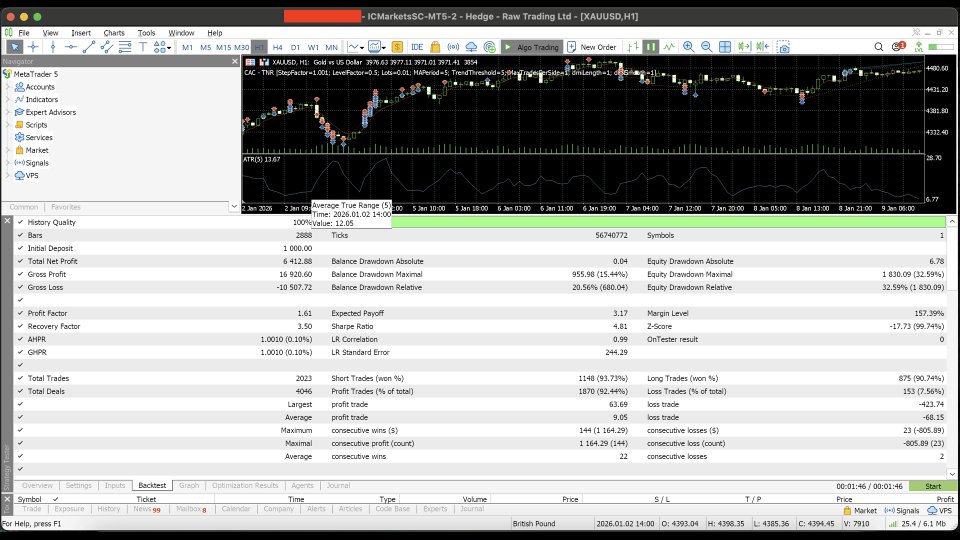Open the toolbar search magnifier

[879, 47]
